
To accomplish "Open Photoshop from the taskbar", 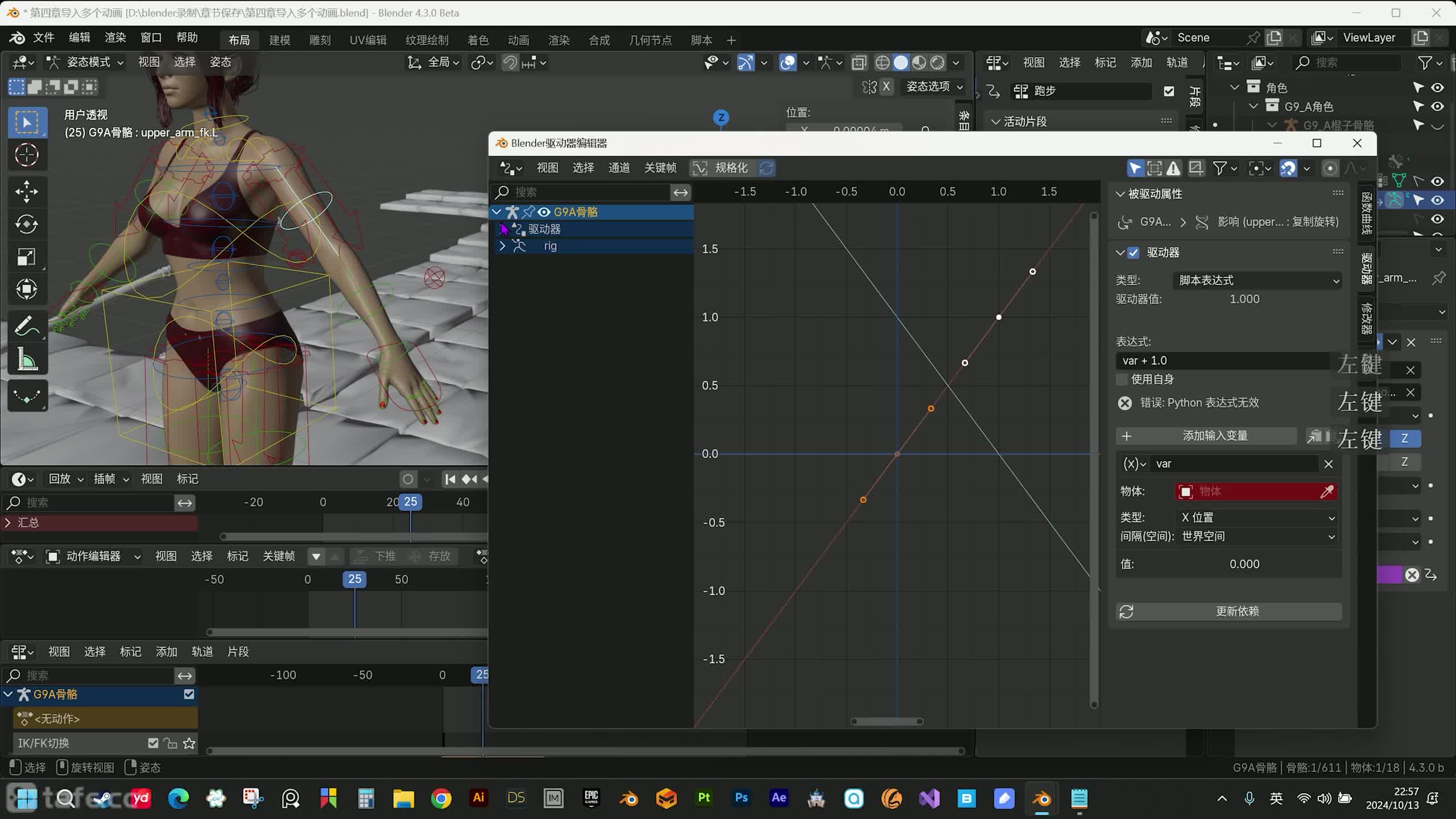I will 741,799.
